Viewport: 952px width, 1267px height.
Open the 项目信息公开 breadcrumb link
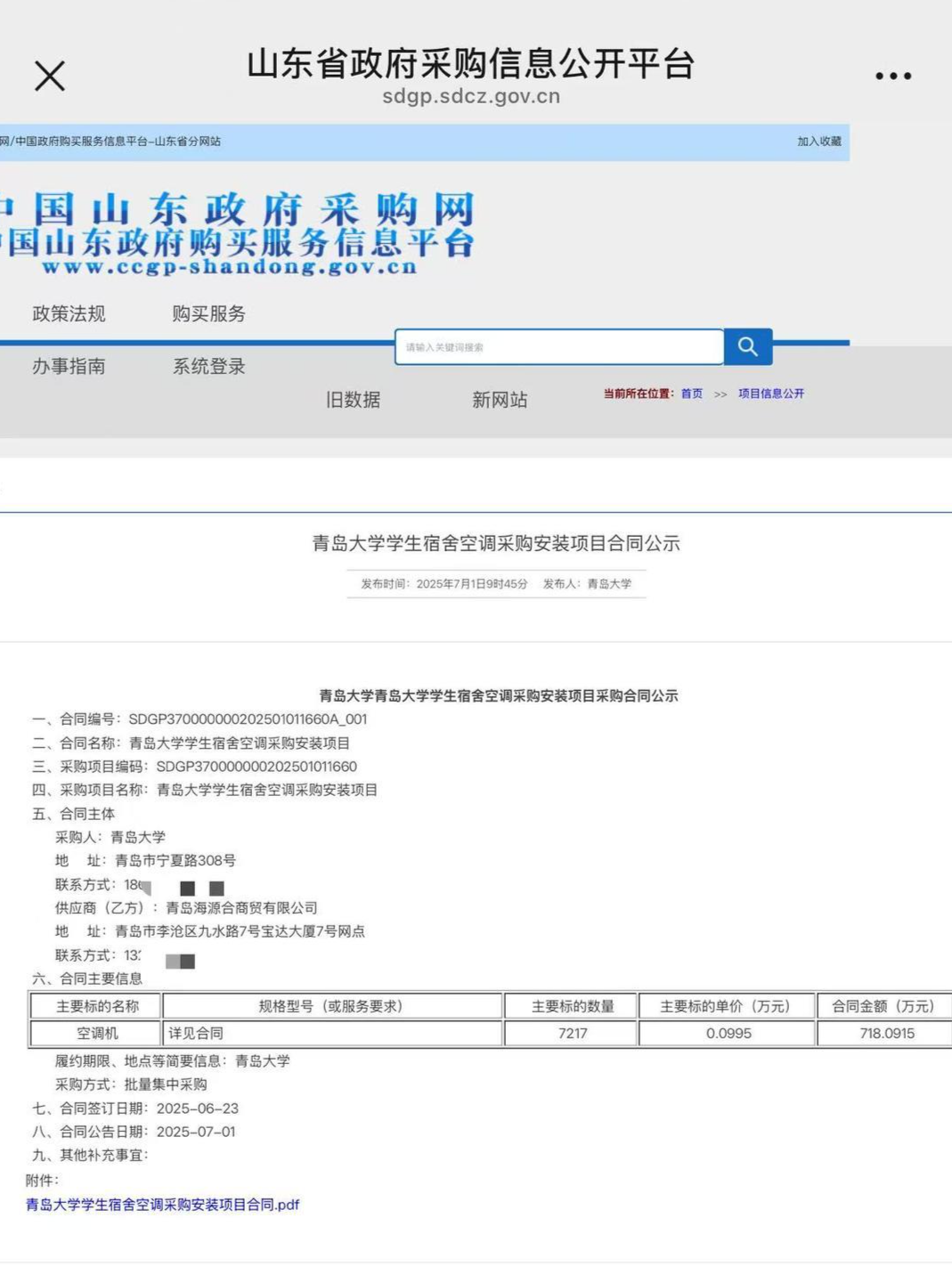[769, 393]
